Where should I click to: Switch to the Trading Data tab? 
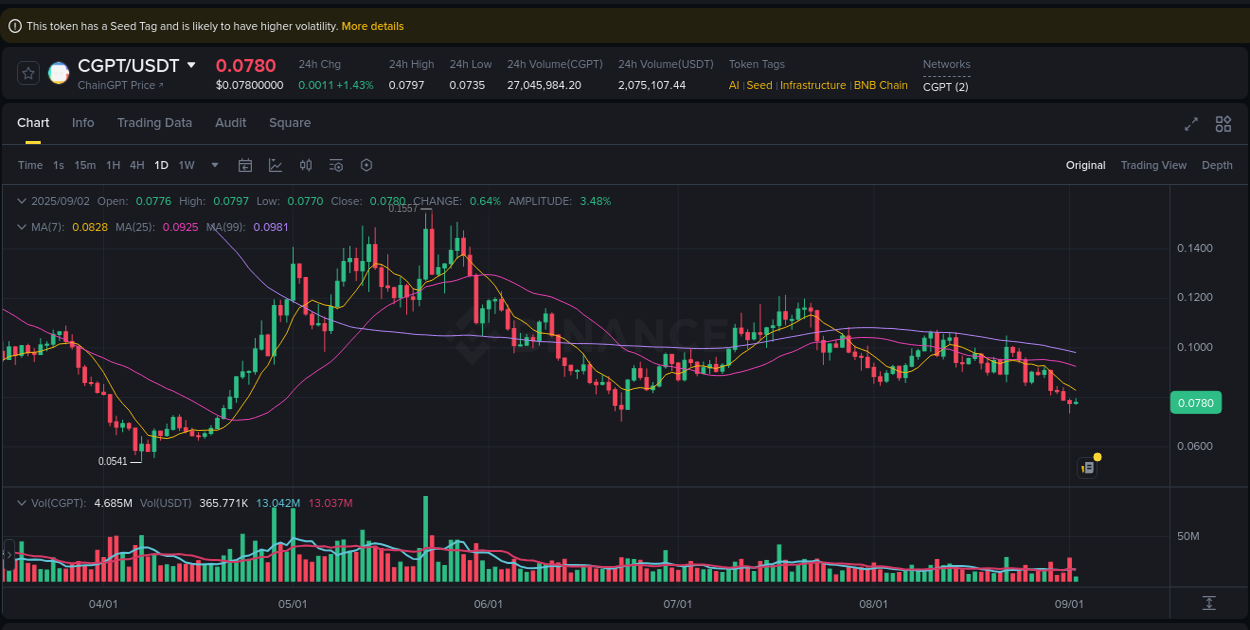(155, 122)
